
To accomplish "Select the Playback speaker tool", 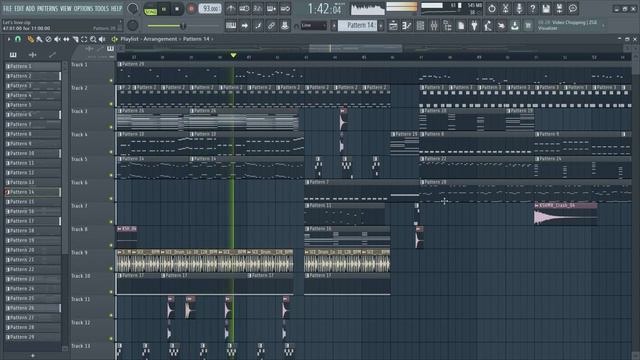I will pyautogui.click(x=102, y=39).
